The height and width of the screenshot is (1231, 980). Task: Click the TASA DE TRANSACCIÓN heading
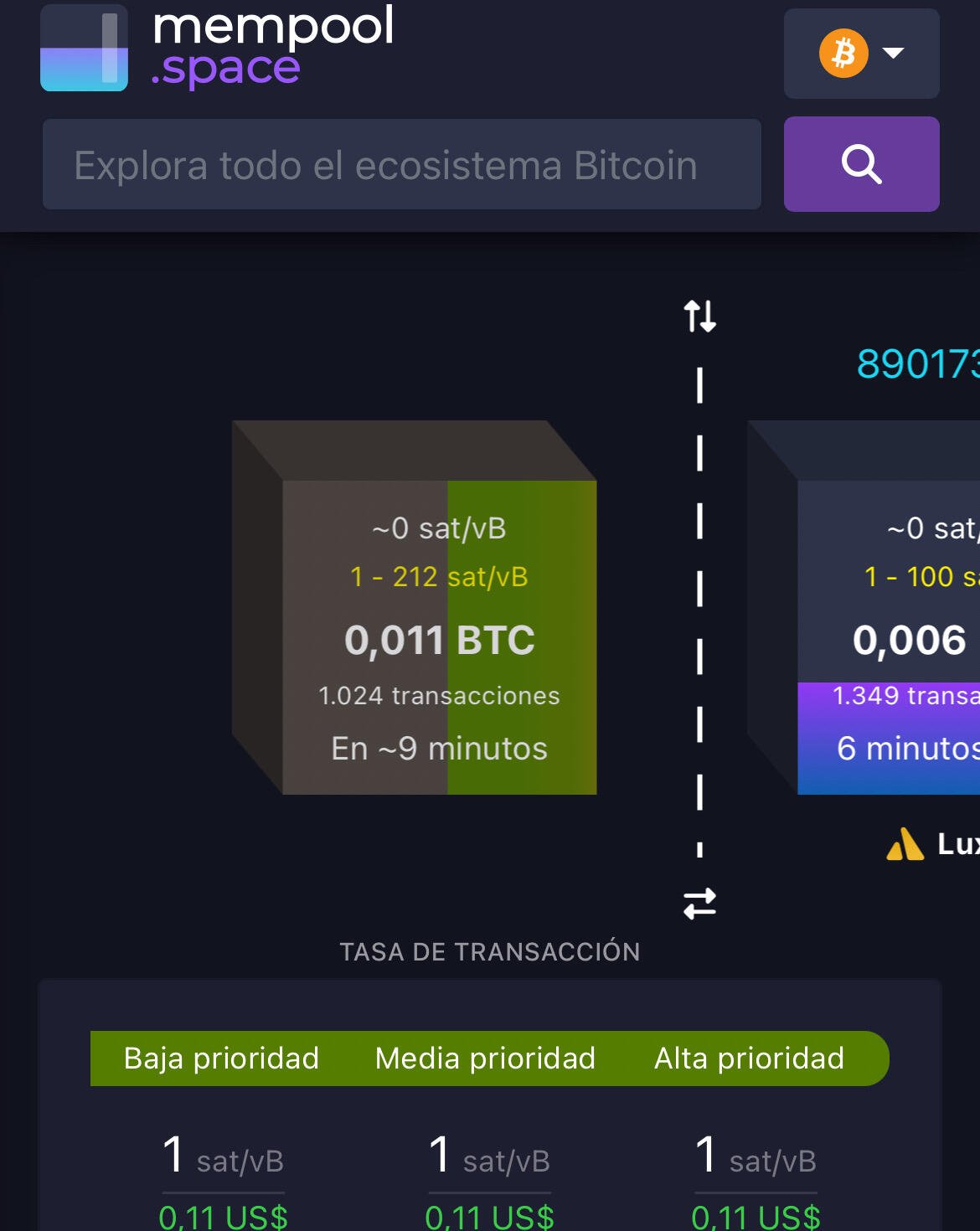pyautogui.click(x=490, y=952)
